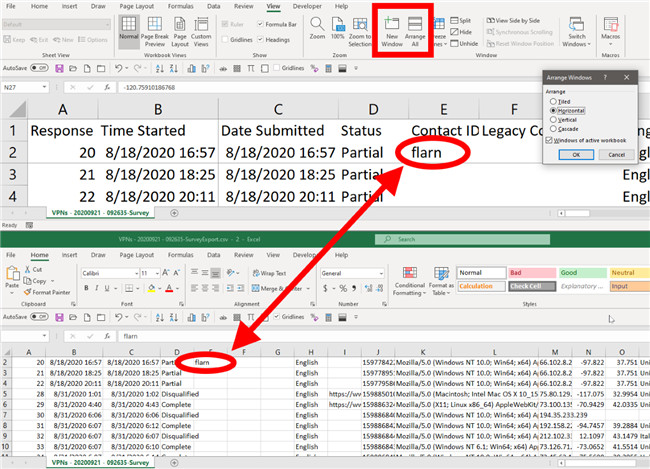Click Wrap Text in bottom window

pyautogui.click(x=269, y=273)
